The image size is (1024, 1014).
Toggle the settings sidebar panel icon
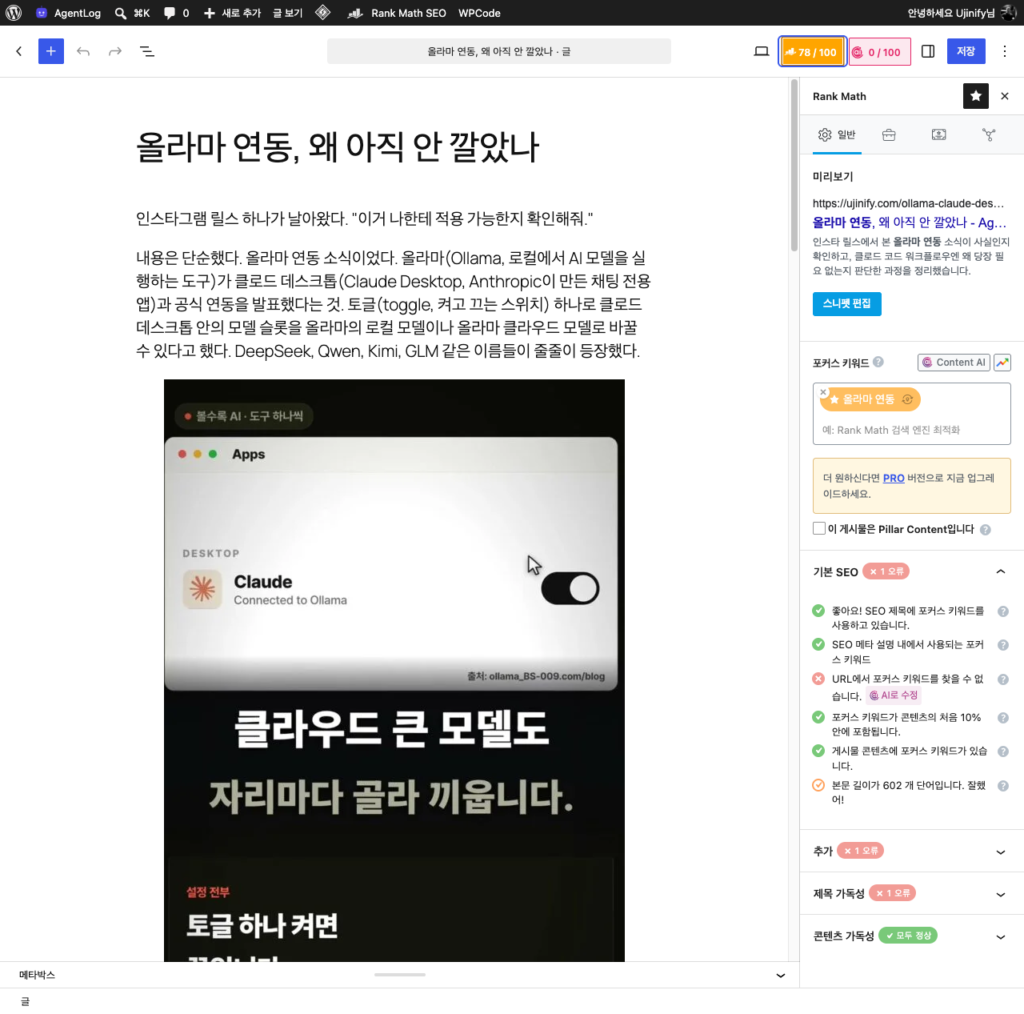927,51
